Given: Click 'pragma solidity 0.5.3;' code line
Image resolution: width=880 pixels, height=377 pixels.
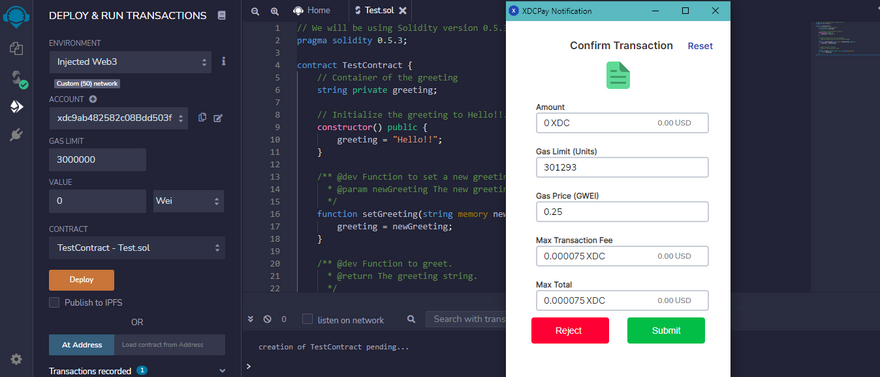Looking at the screenshot, I should [352, 40].
